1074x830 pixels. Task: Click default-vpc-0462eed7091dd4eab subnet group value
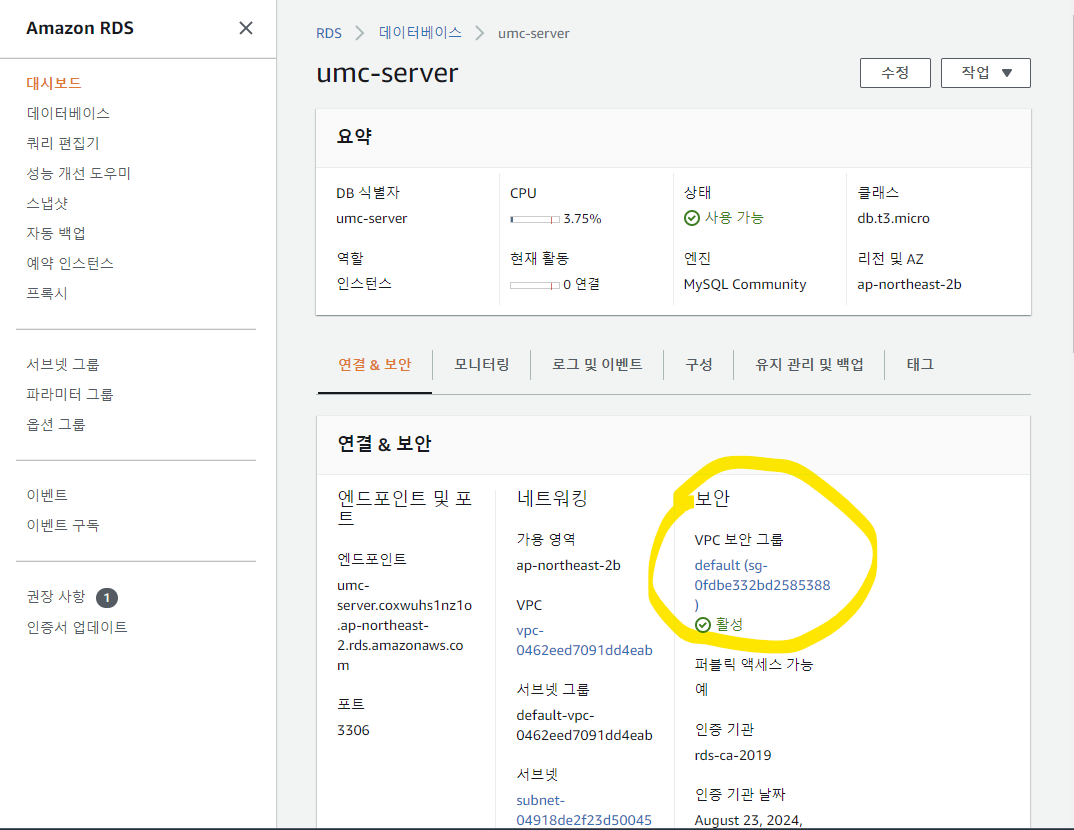point(584,725)
